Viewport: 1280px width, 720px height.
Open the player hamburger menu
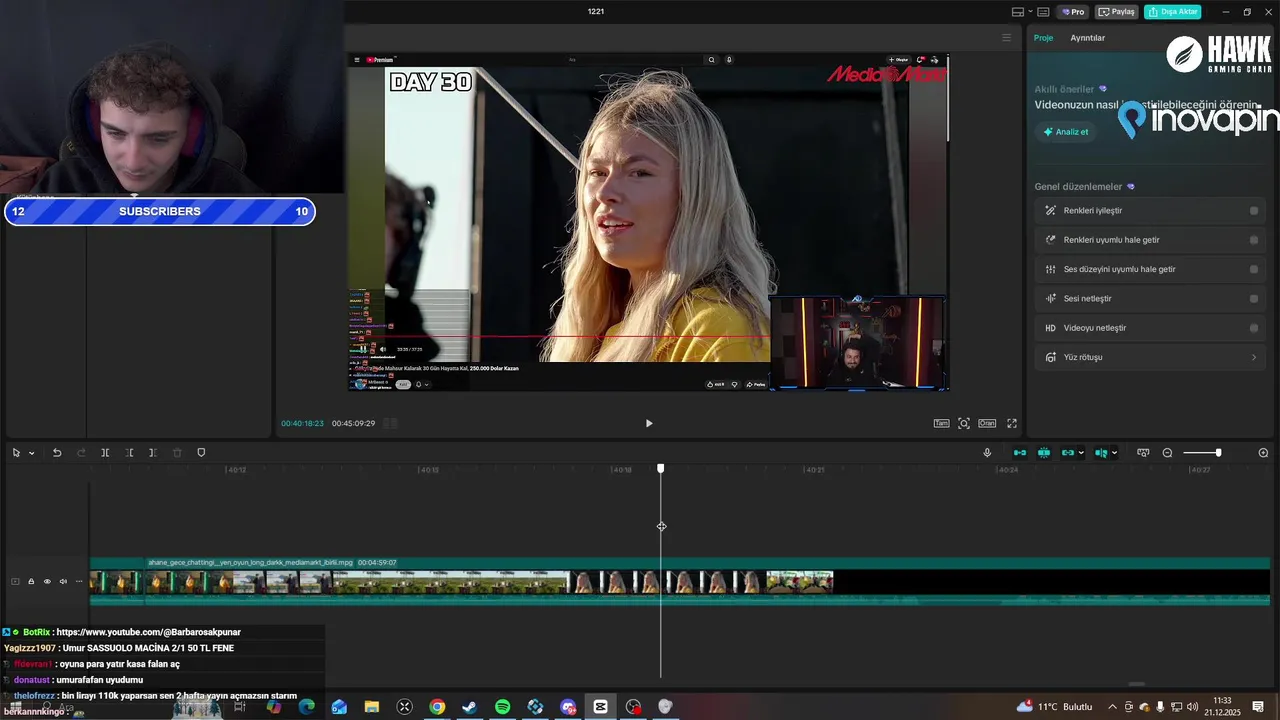(x=1007, y=38)
